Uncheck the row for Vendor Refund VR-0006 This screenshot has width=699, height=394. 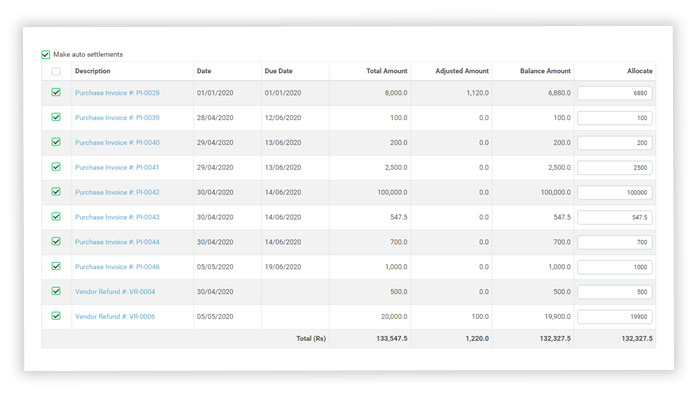click(56, 316)
